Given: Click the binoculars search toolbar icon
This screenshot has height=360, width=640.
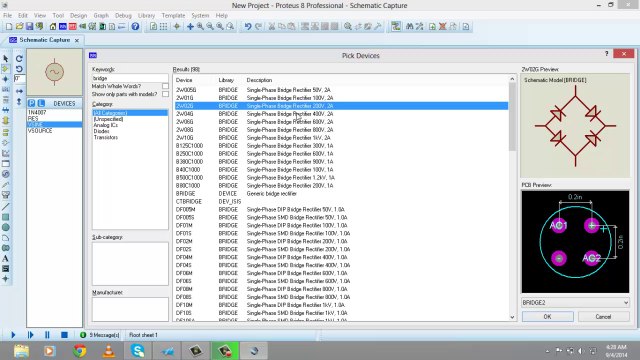Looking at the screenshot, I should click(410, 27).
